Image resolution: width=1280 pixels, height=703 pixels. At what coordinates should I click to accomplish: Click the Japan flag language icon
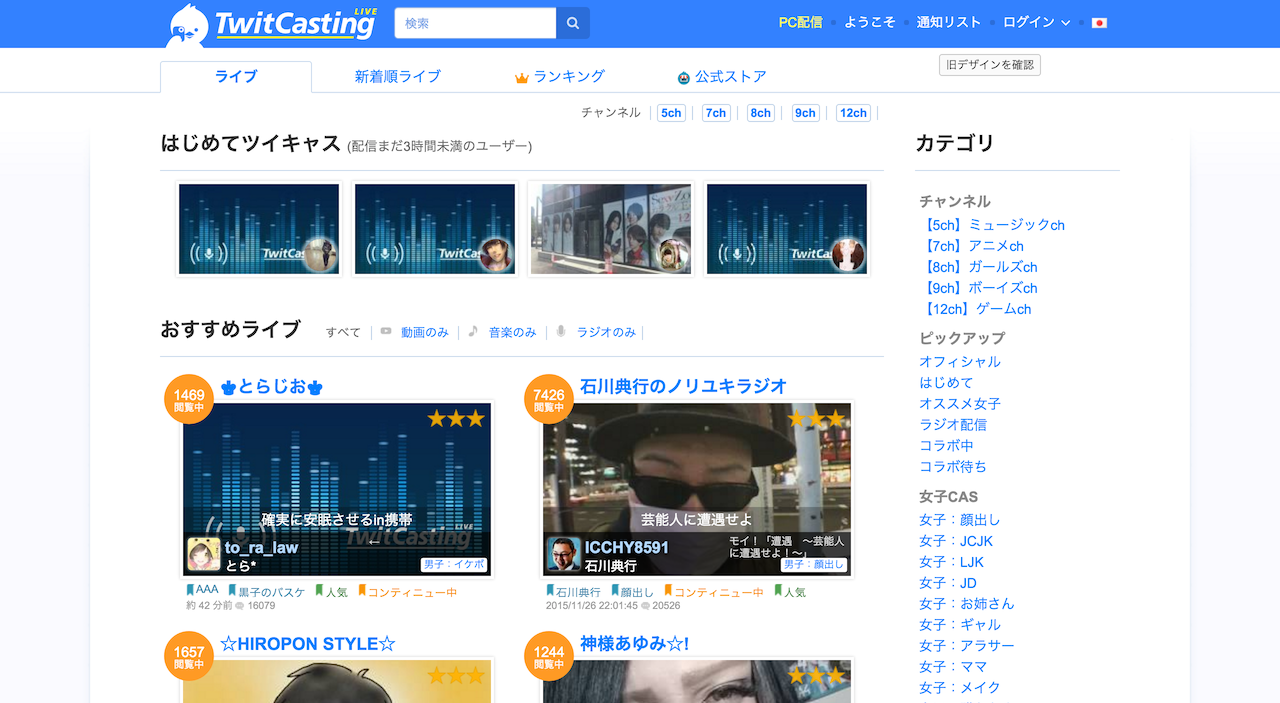pos(1099,23)
